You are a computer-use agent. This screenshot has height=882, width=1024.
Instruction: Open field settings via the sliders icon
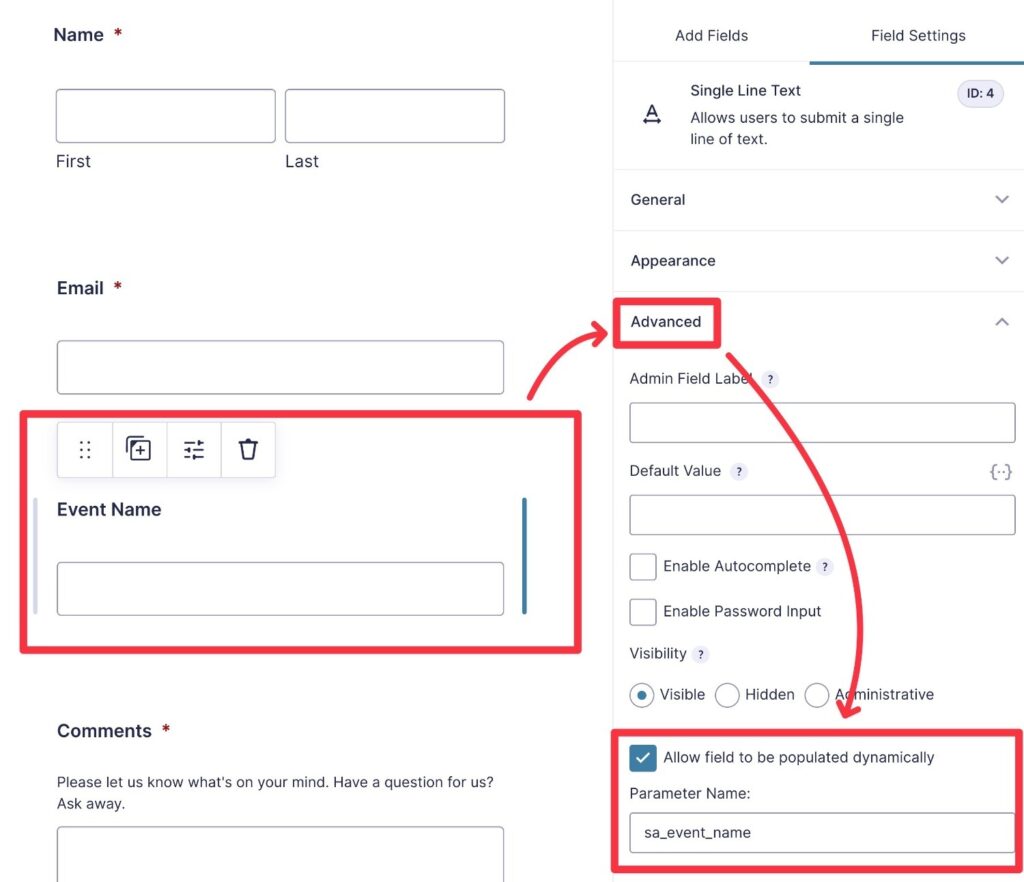pos(193,449)
